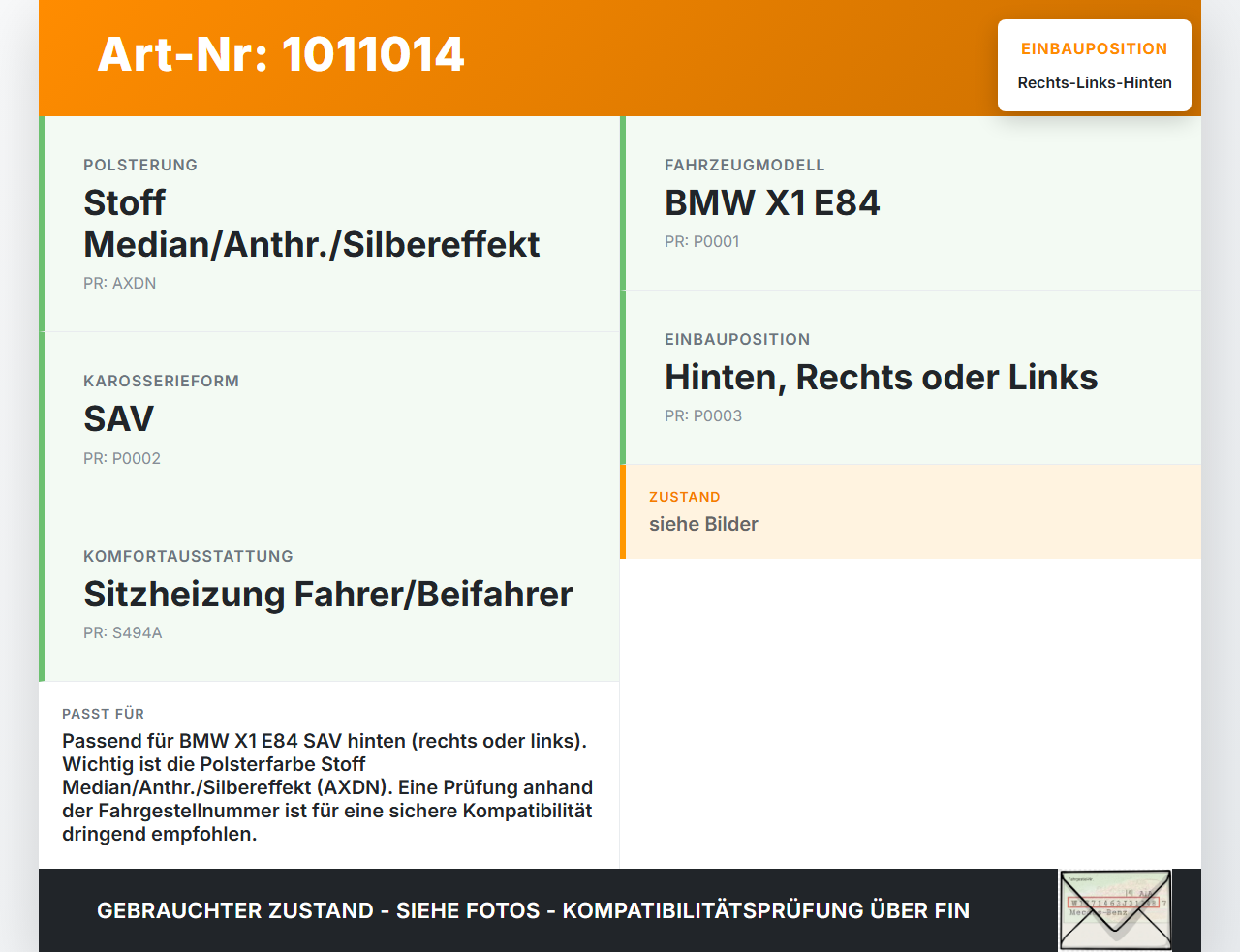Click PR code AXDN under Polsterung
The height and width of the screenshot is (952, 1240).
click(119, 283)
